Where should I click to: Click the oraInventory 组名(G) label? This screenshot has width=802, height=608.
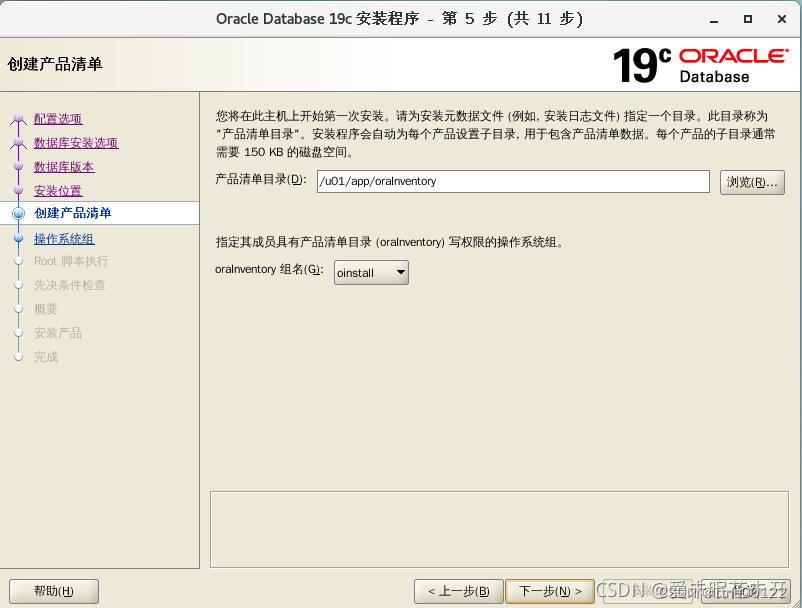coord(269,269)
